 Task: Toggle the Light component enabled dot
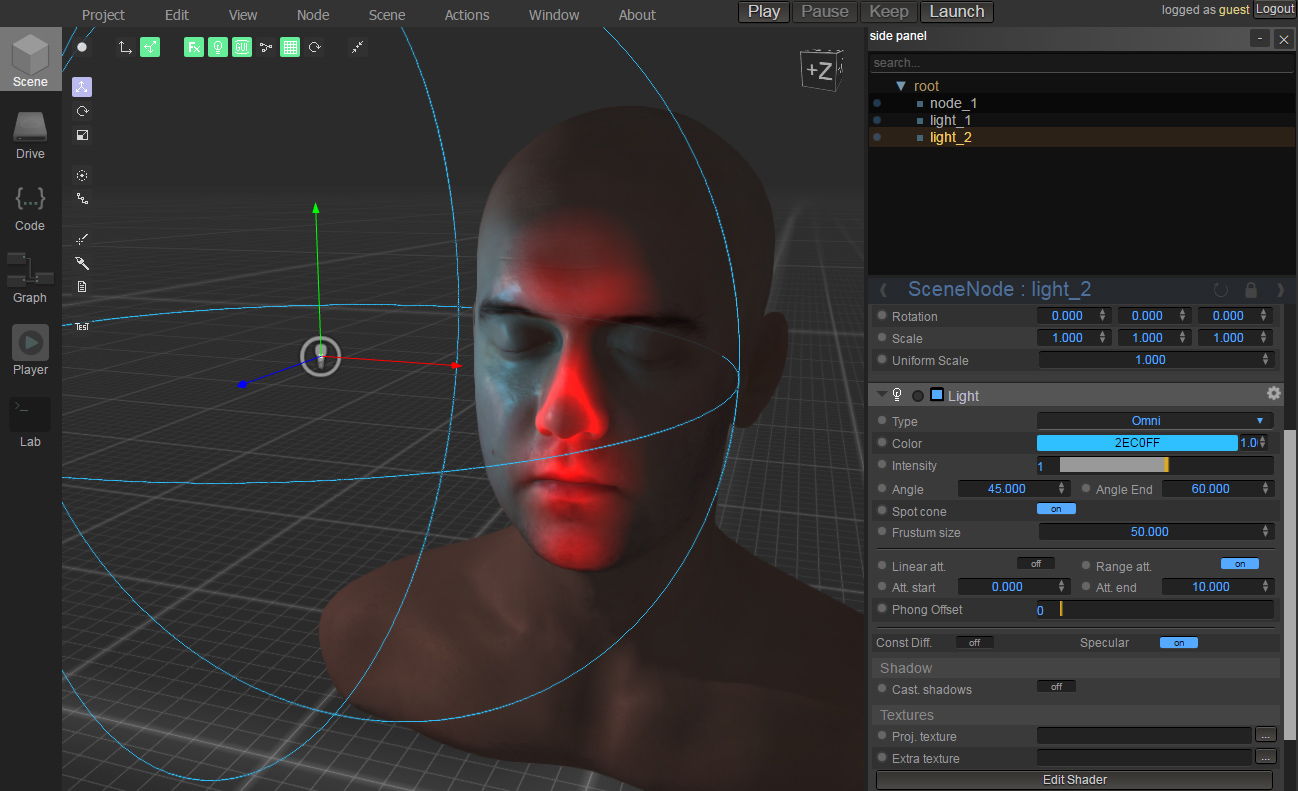coord(918,396)
